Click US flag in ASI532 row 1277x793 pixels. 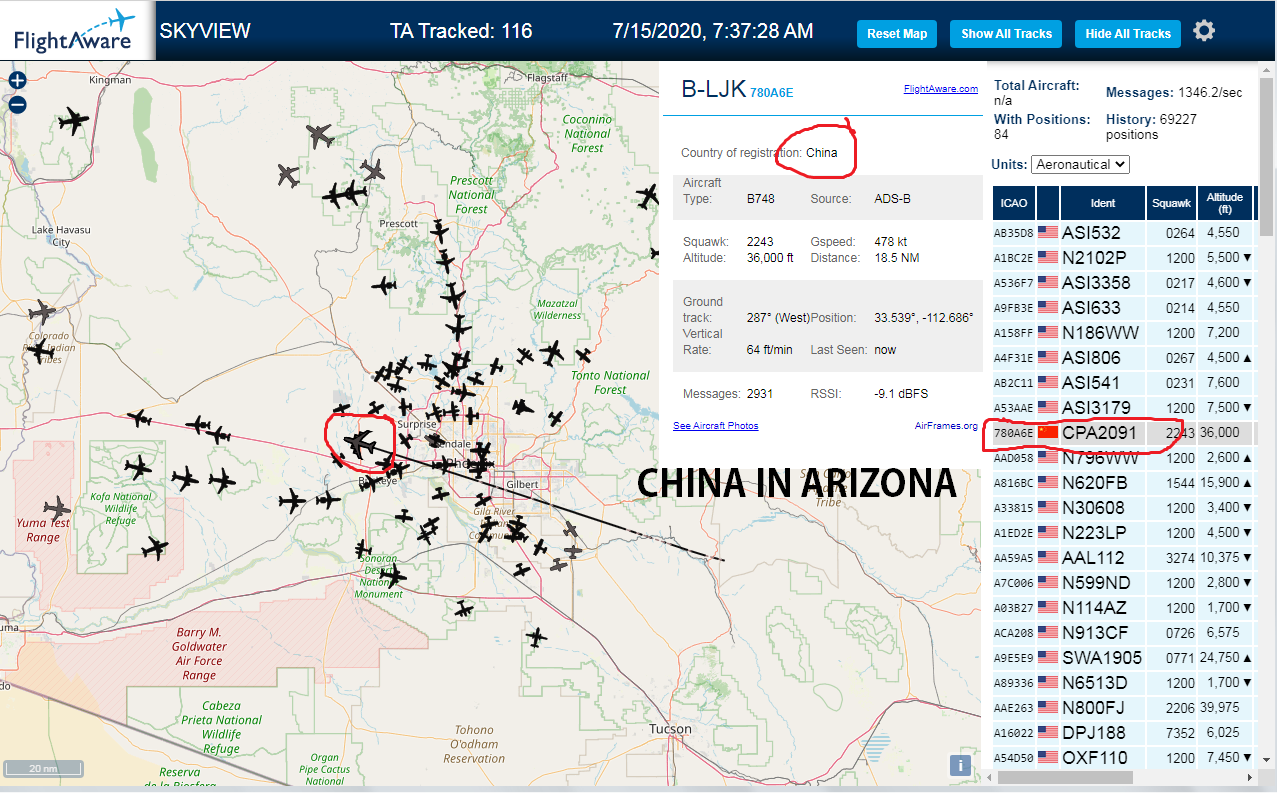click(1048, 232)
